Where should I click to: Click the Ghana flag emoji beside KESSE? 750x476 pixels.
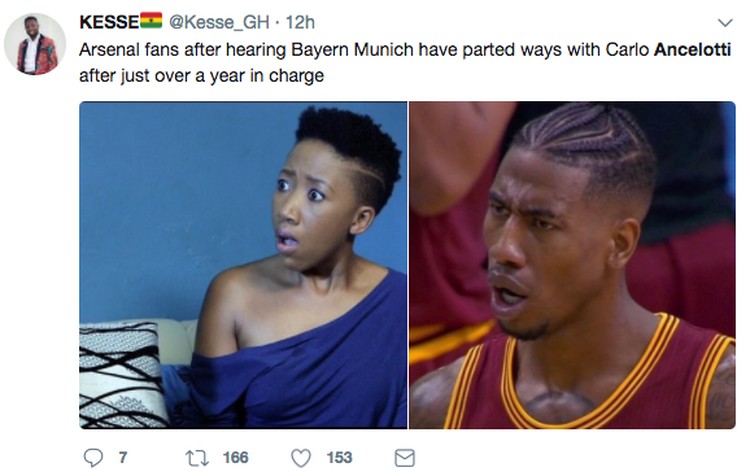coord(151,21)
